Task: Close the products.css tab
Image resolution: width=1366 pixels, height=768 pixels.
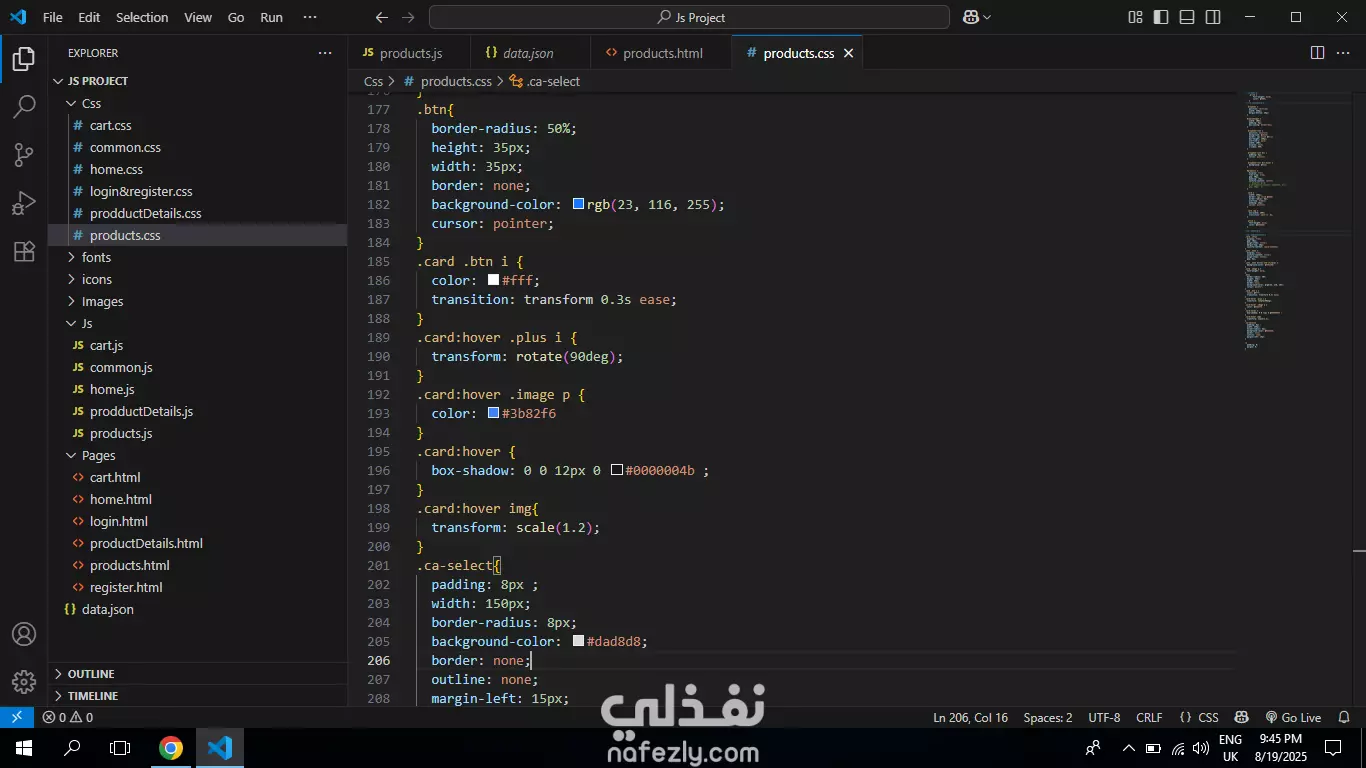Action: click(848, 53)
